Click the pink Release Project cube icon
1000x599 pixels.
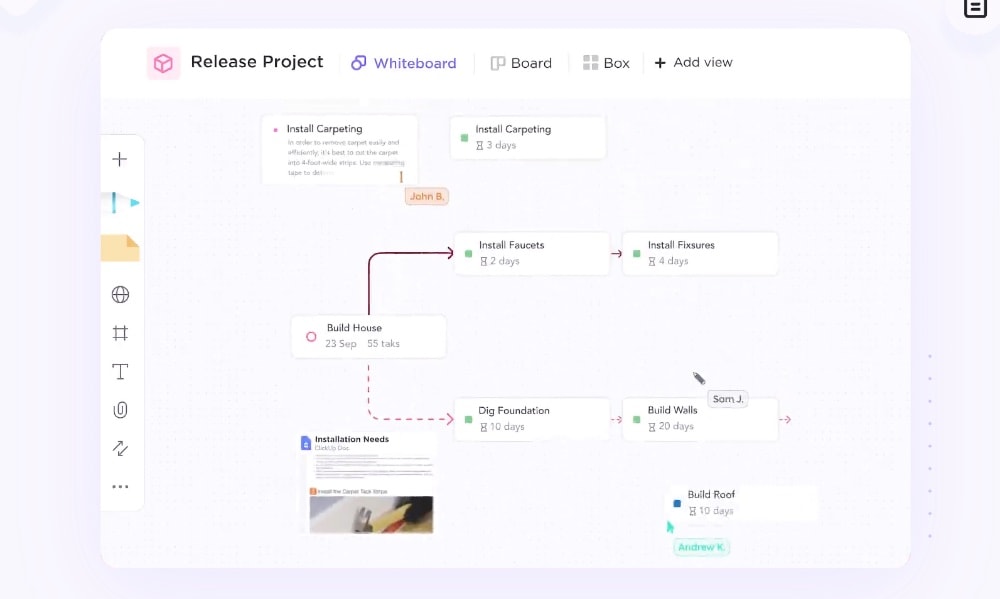(x=163, y=63)
